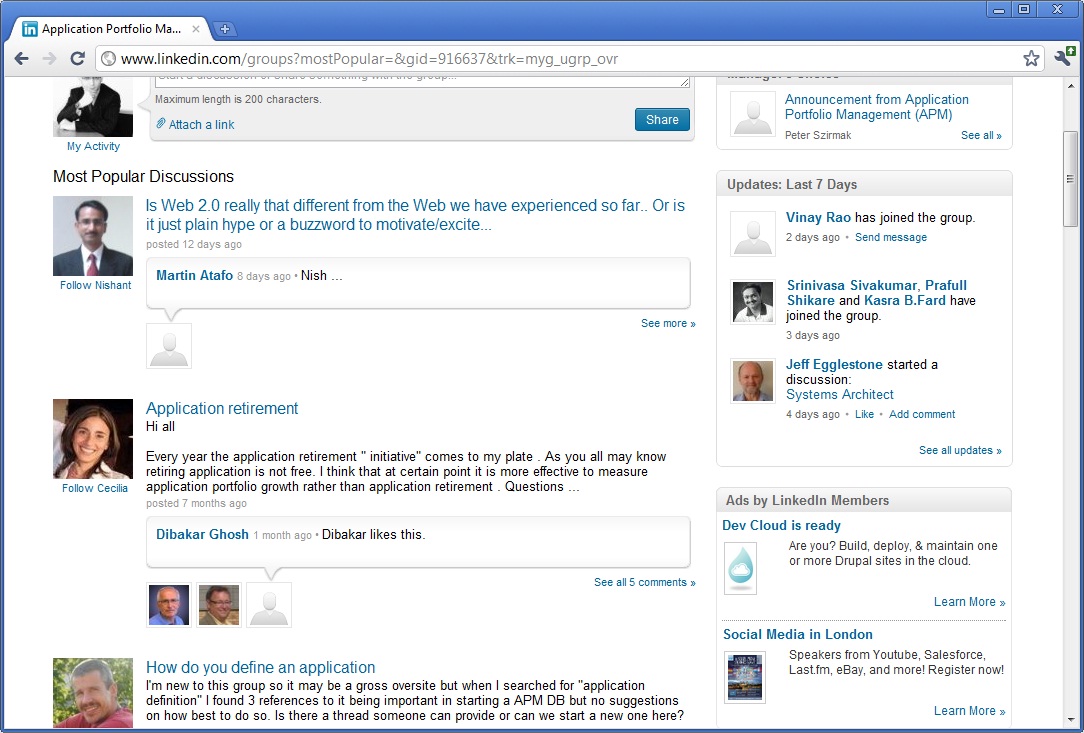
Task: Open the Application retirement discussion
Action: pyautogui.click(x=222, y=408)
